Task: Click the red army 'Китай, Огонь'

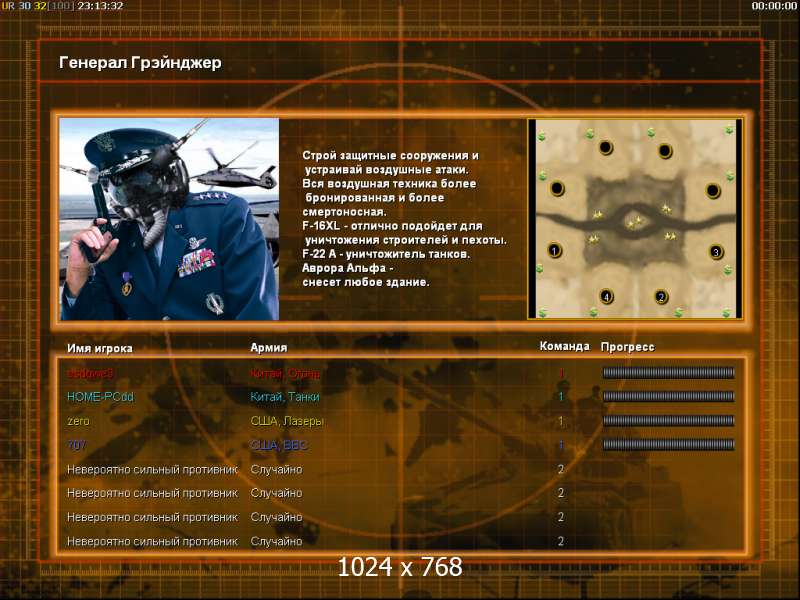Action: pyautogui.click(x=285, y=373)
